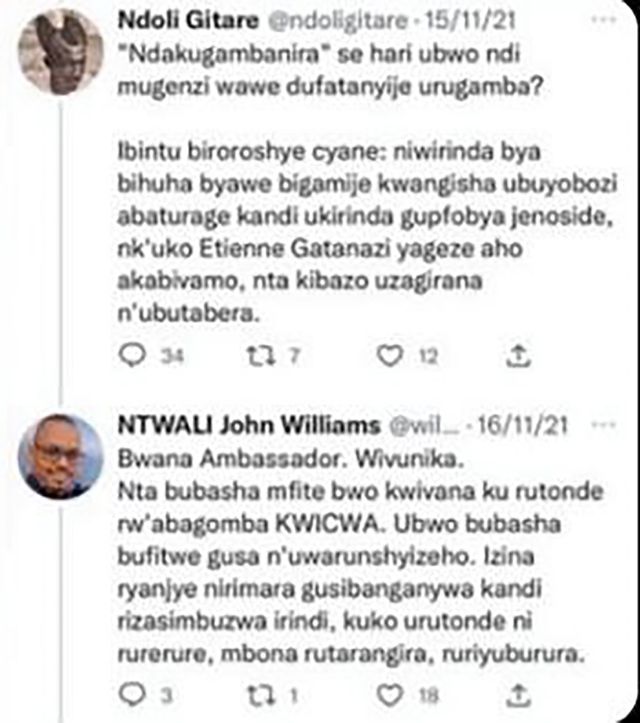Click the @wil... handle of second tweet

tap(424, 426)
